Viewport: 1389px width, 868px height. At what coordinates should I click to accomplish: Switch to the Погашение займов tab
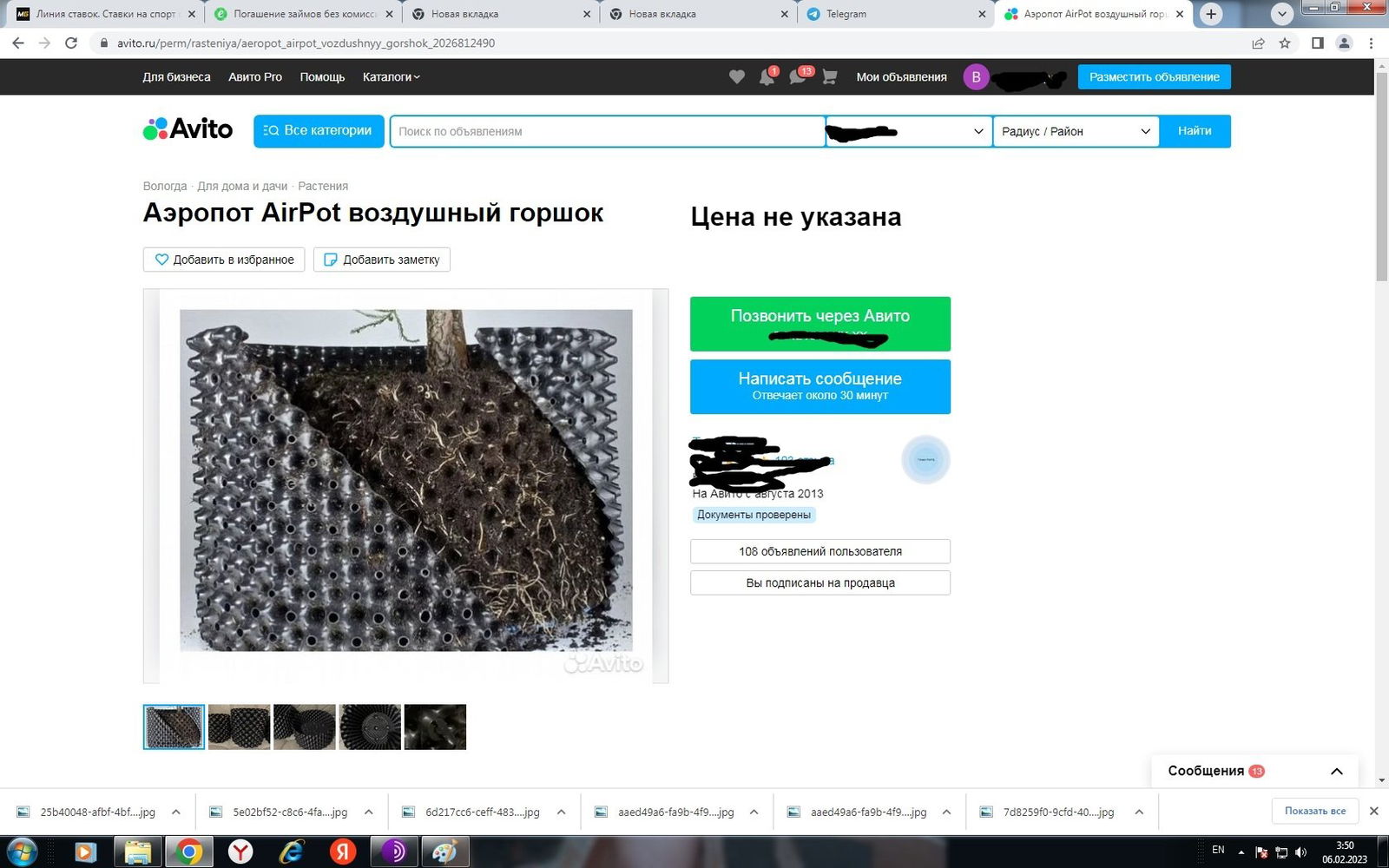(x=303, y=14)
